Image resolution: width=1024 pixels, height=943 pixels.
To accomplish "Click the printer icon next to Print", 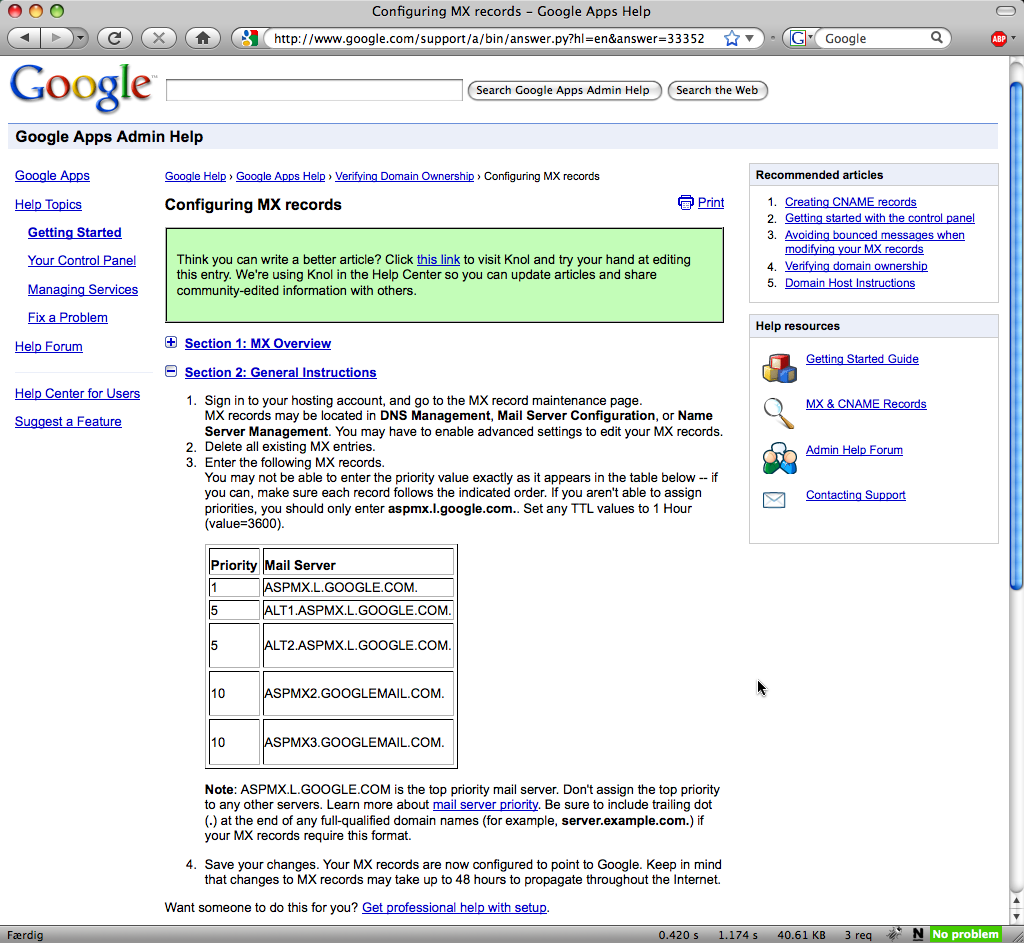I will tap(685, 202).
